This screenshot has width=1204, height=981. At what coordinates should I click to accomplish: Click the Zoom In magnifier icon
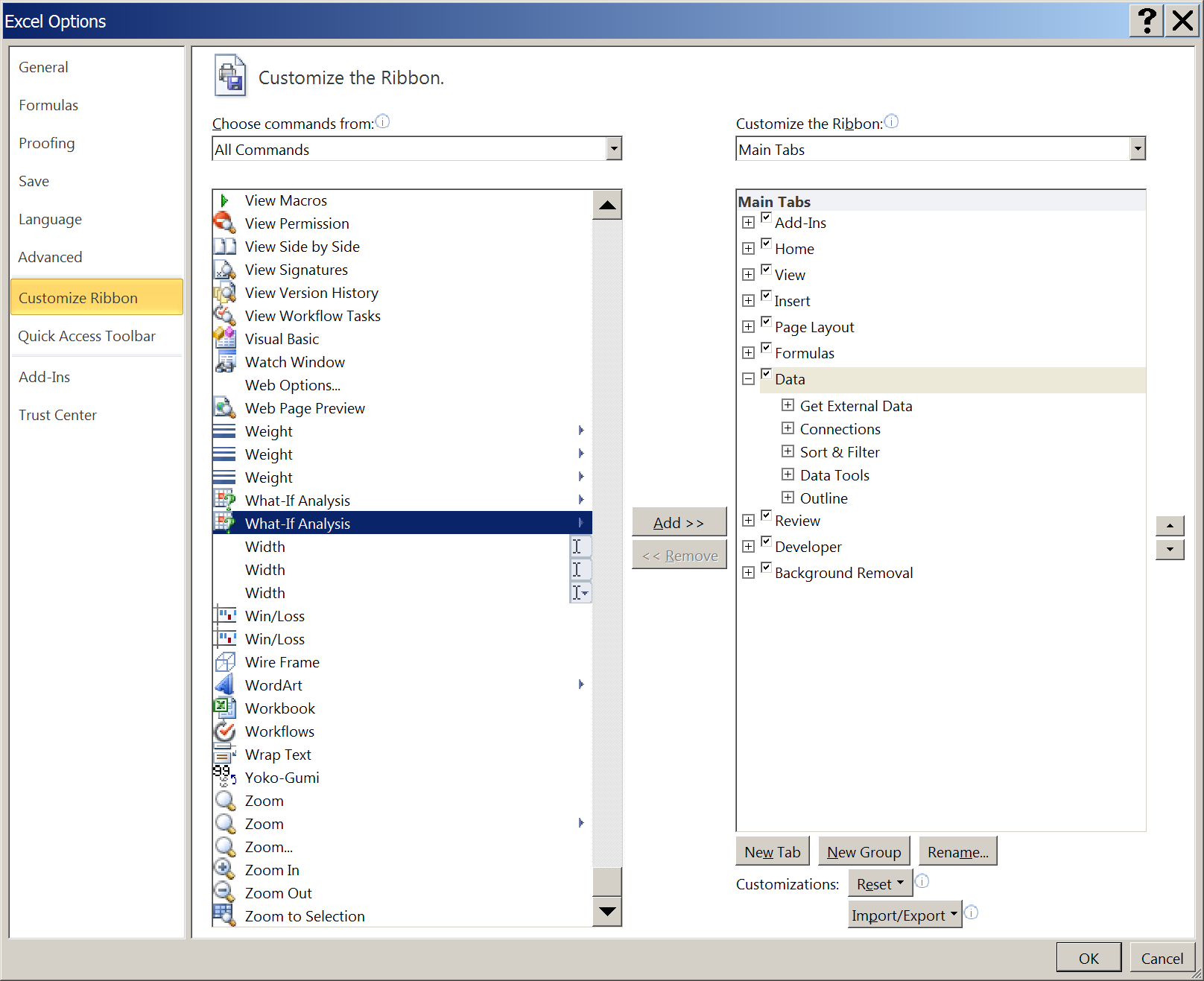pos(224,870)
